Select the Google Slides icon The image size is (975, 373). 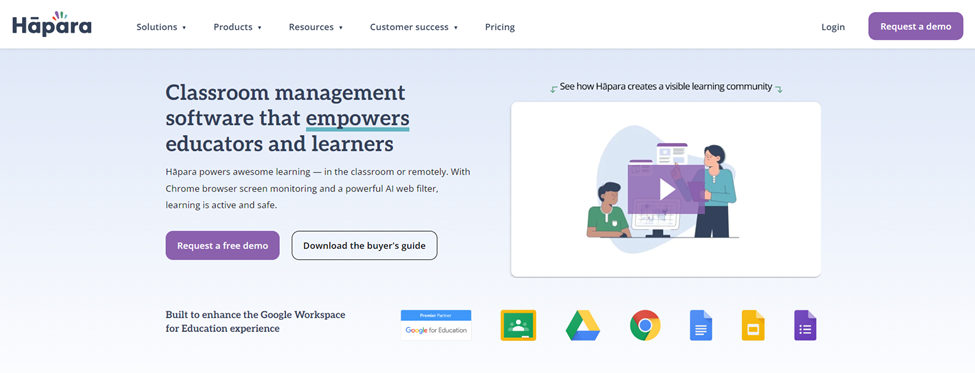[753, 325]
